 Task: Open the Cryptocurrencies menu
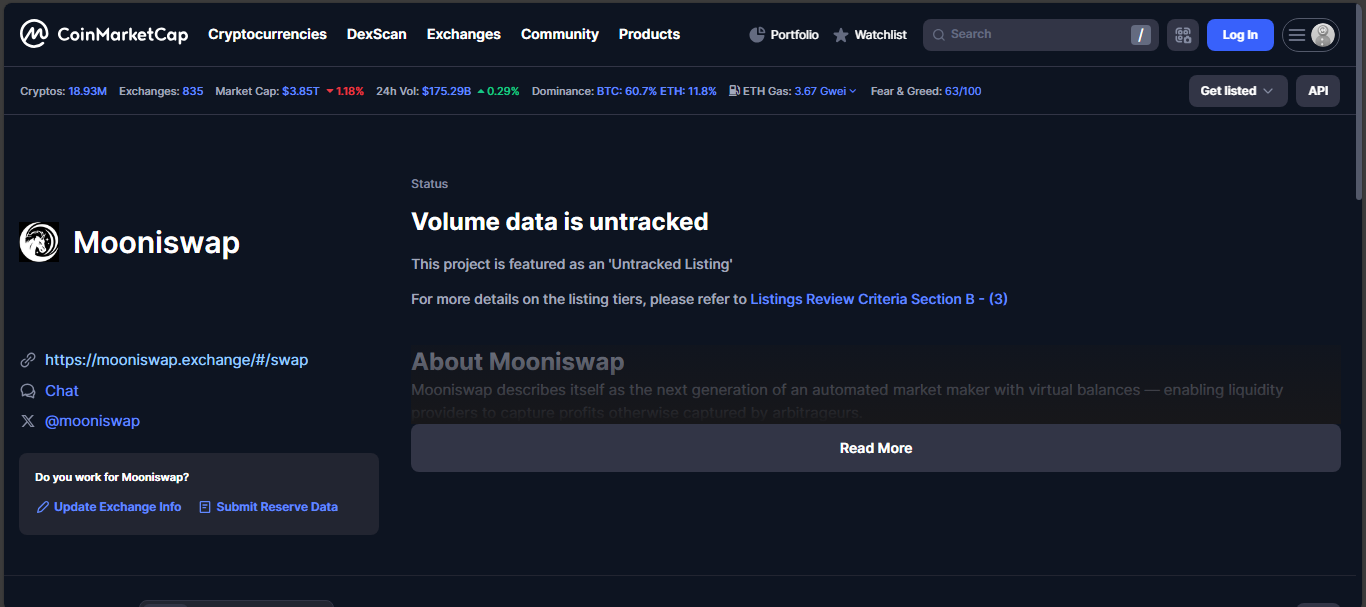(x=267, y=34)
